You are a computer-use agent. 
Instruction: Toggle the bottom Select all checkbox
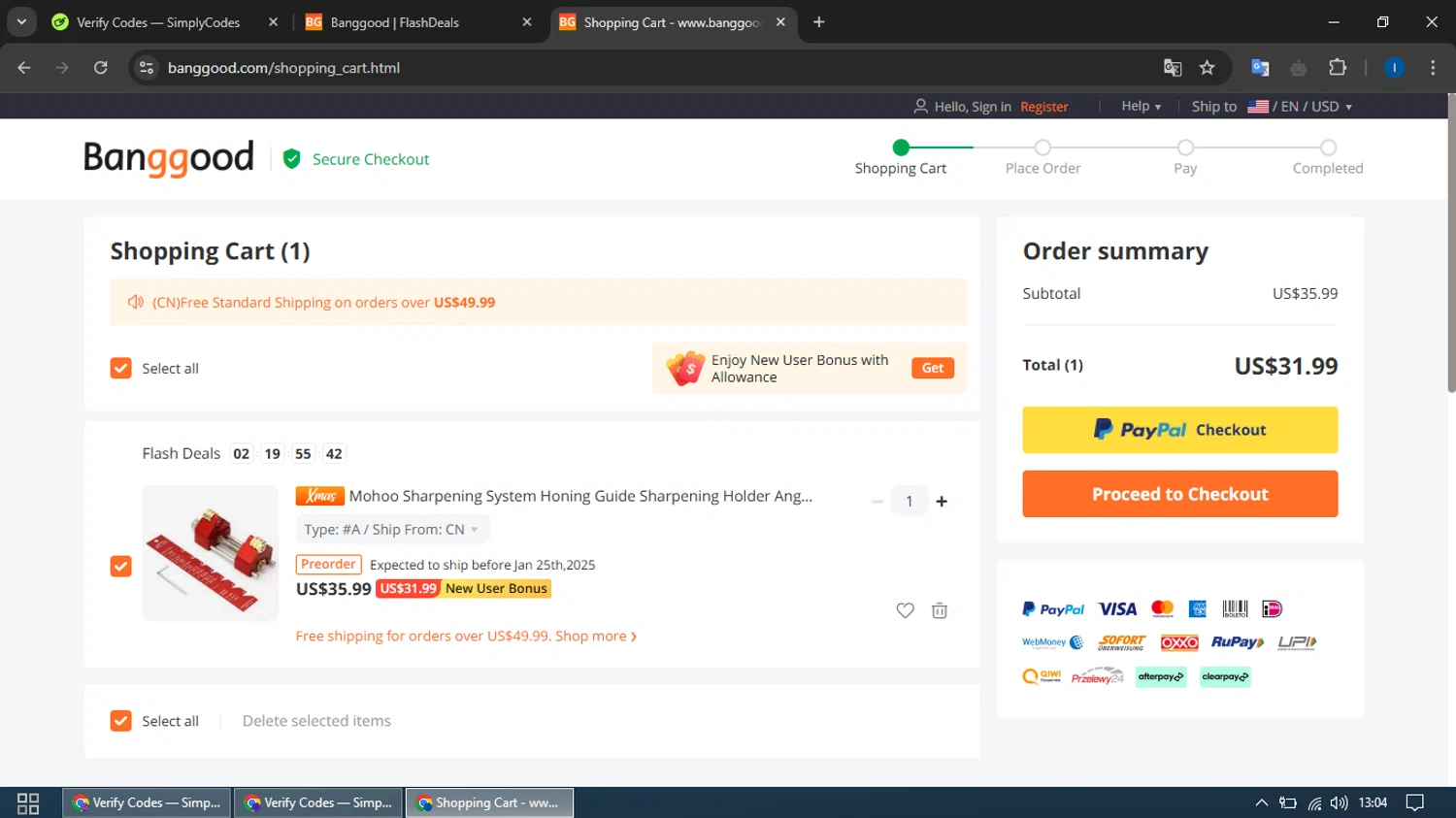[x=120, y=721]
